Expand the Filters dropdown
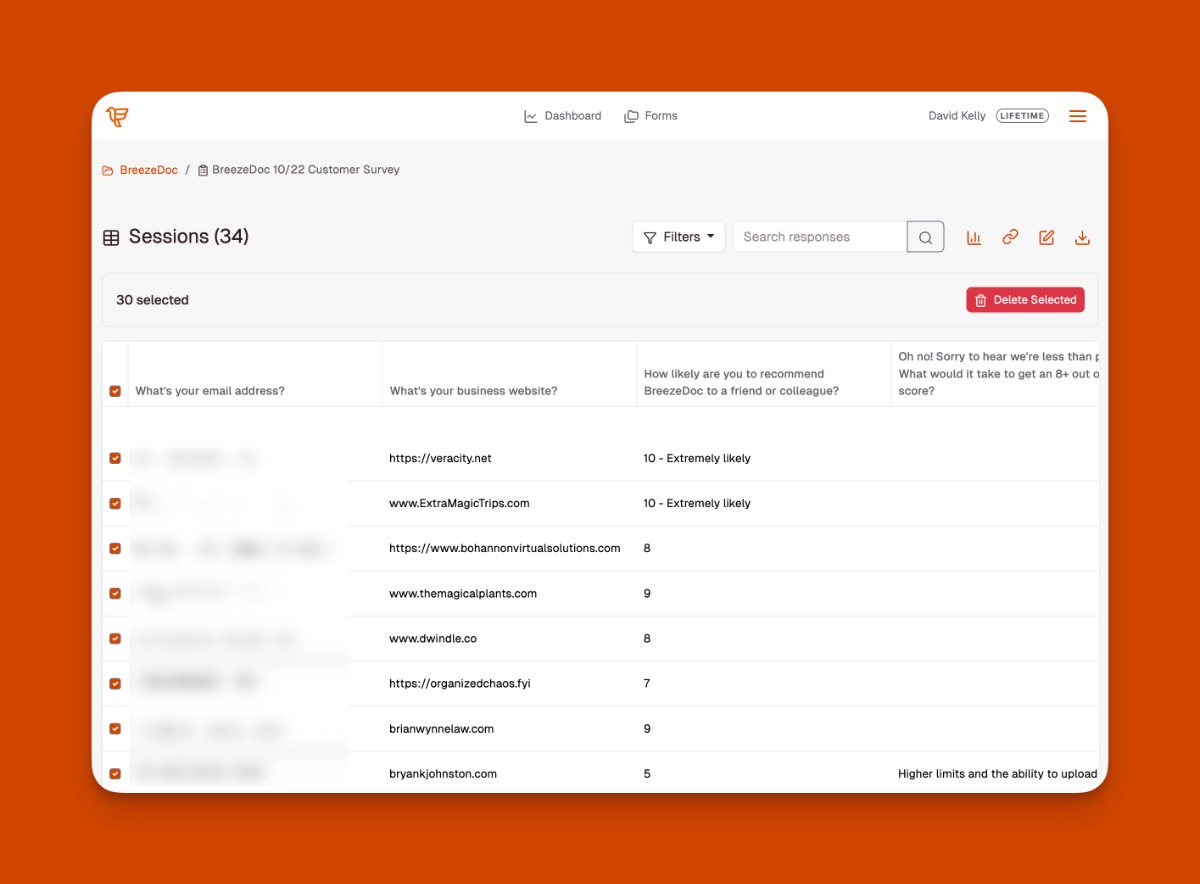Screen dimensions: 1200x884 pos(679,237)
